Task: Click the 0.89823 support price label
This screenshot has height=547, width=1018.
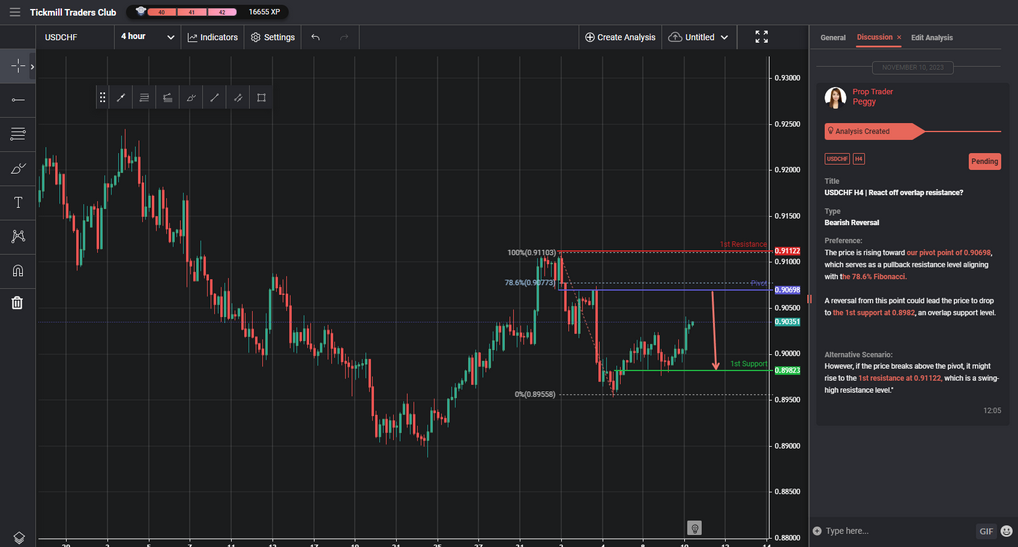Action: click(787, 371)
